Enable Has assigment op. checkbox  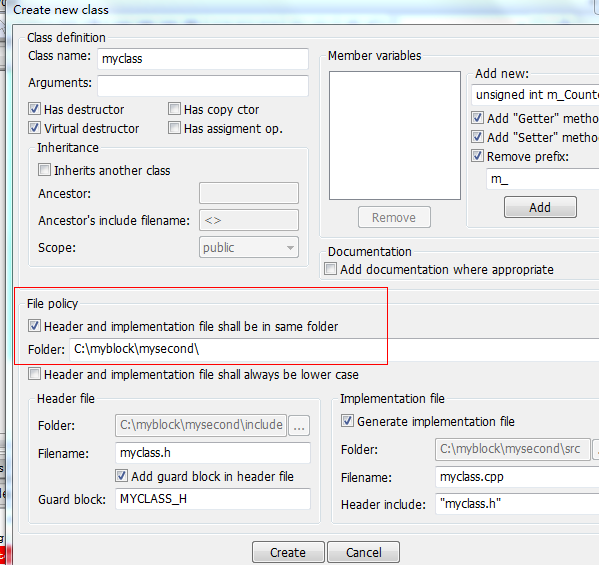[x=174, y=128]
